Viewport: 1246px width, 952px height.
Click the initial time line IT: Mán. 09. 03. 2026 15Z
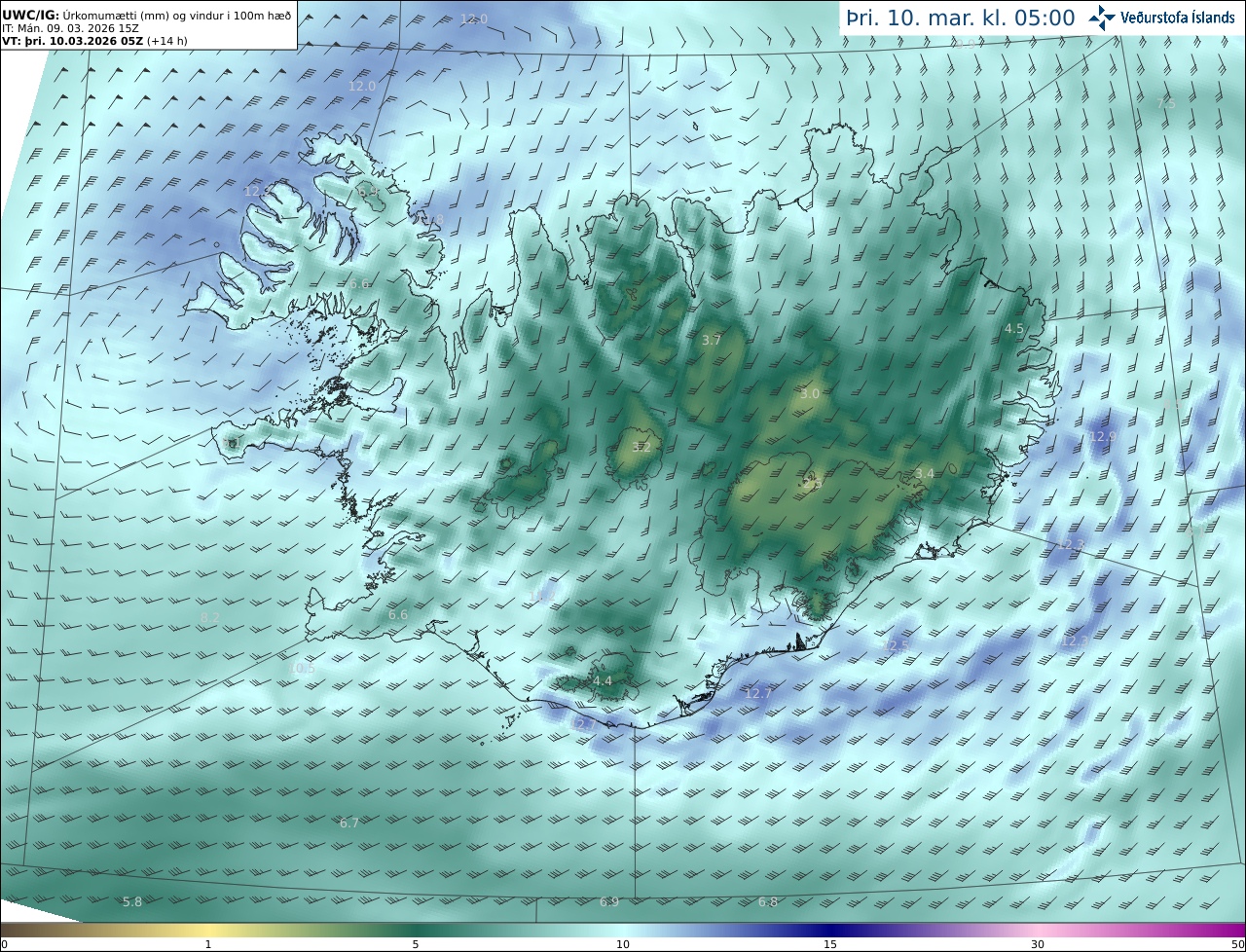click(x=71, y=29)
